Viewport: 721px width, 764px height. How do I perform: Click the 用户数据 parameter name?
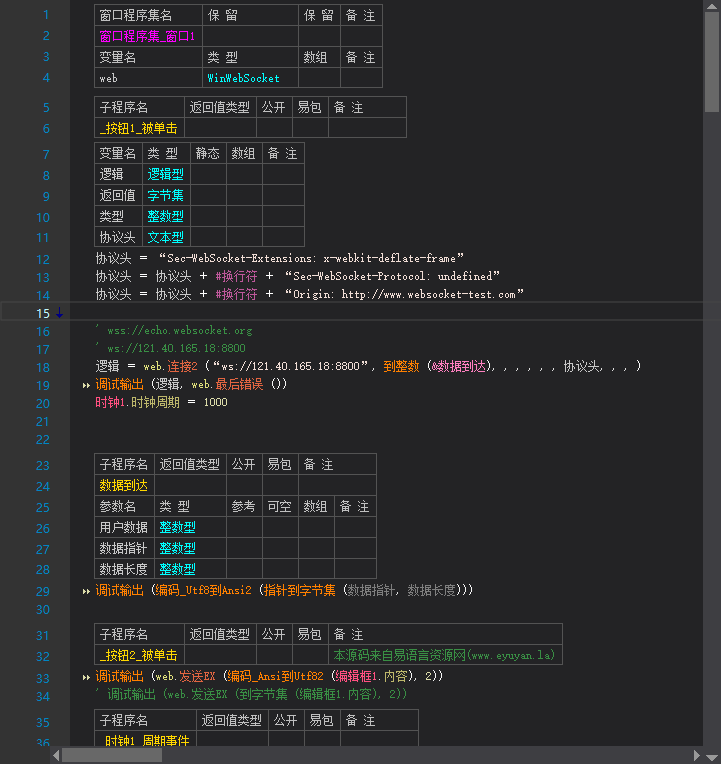click(124, 527)
